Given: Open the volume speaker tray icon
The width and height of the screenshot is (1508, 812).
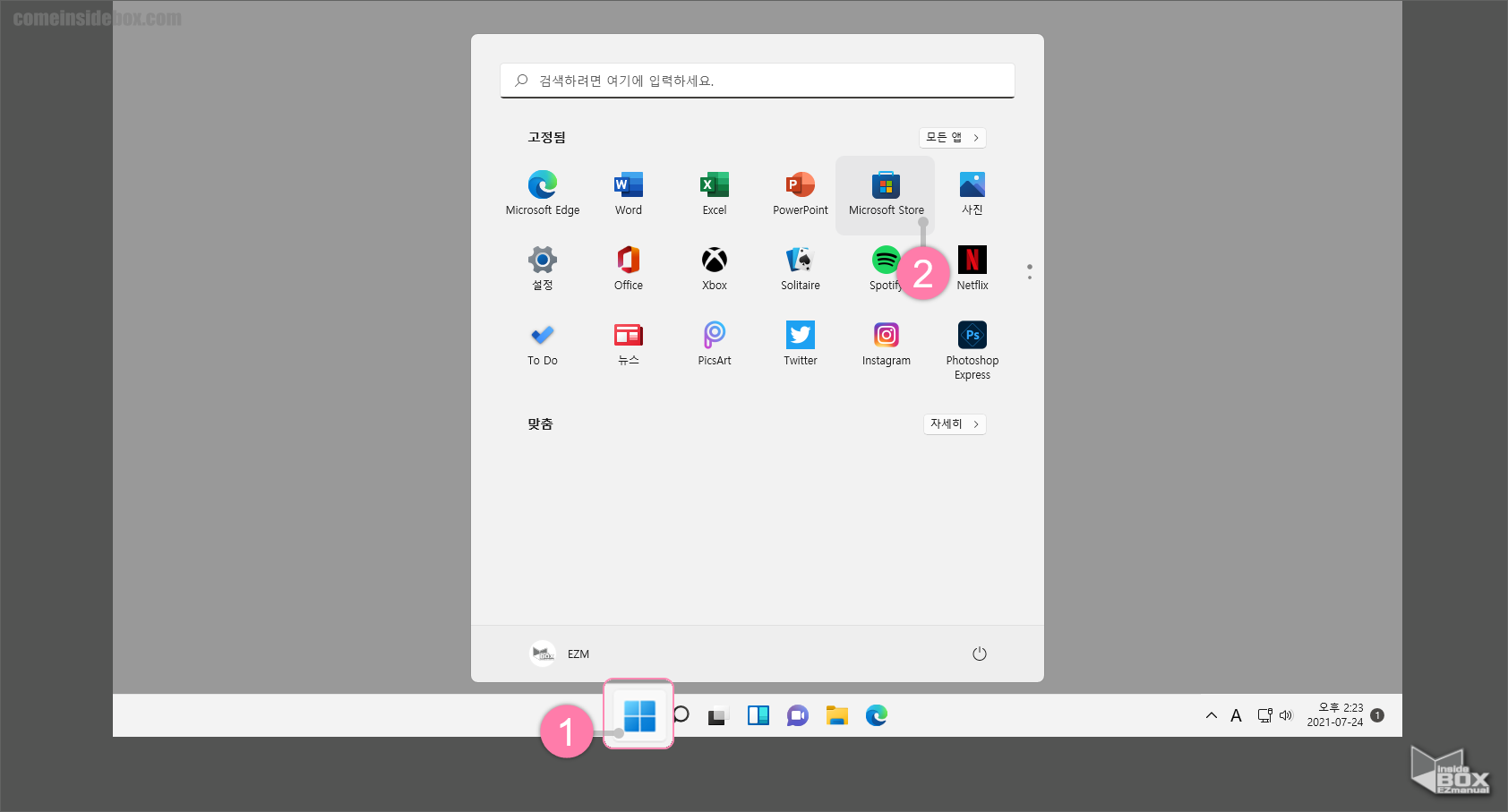Looking at the screenshot, I should (1287, 715).
